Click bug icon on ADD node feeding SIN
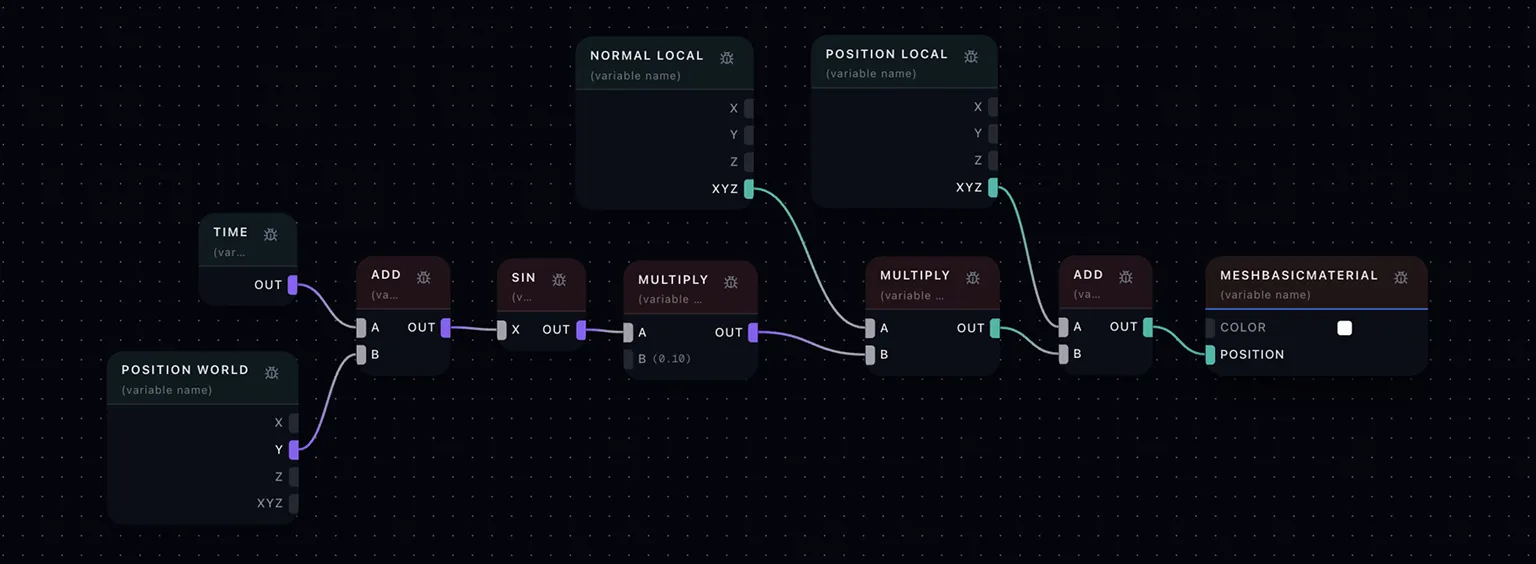 point(424,276)
